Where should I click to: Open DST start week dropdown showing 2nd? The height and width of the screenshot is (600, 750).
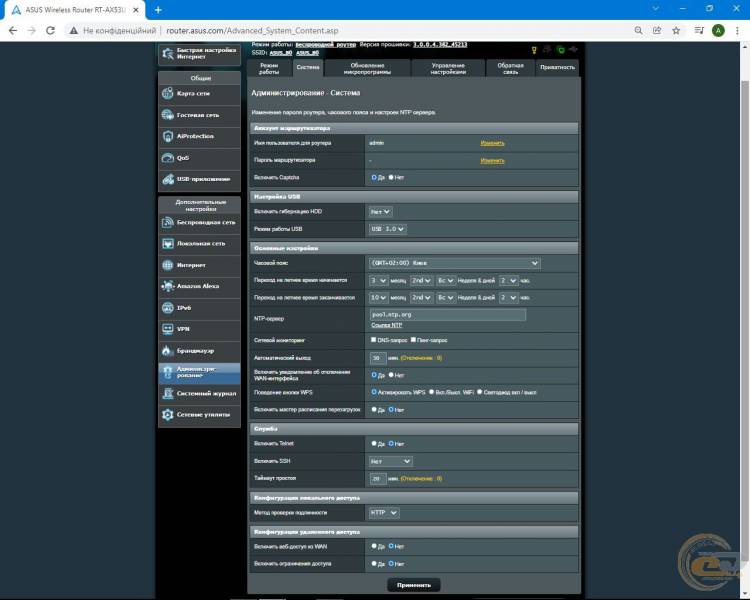click(421, 280)
